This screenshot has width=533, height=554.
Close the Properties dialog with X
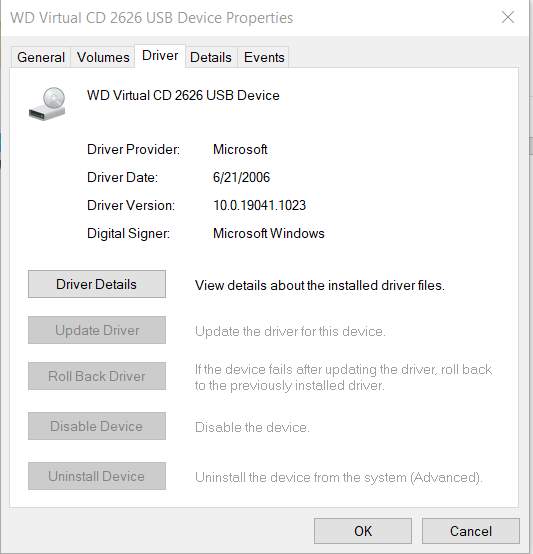coord(508,17)
